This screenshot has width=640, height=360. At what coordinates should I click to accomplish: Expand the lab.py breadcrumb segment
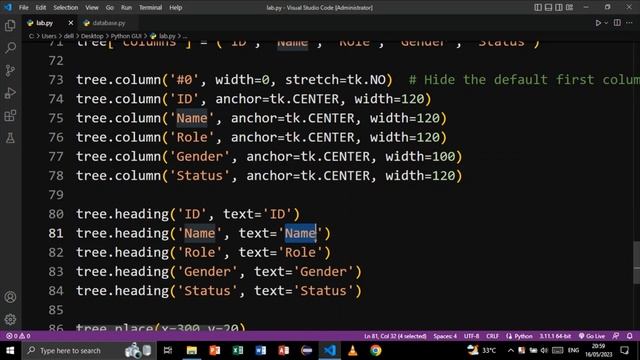coord(163,36)
